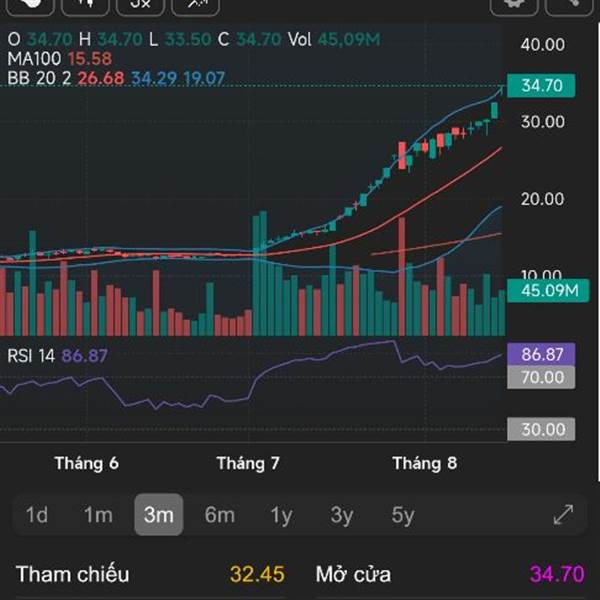The image size is (600, 600).
Task: Click the gray 70.00 RSI level label
Action: click(541, 377)
